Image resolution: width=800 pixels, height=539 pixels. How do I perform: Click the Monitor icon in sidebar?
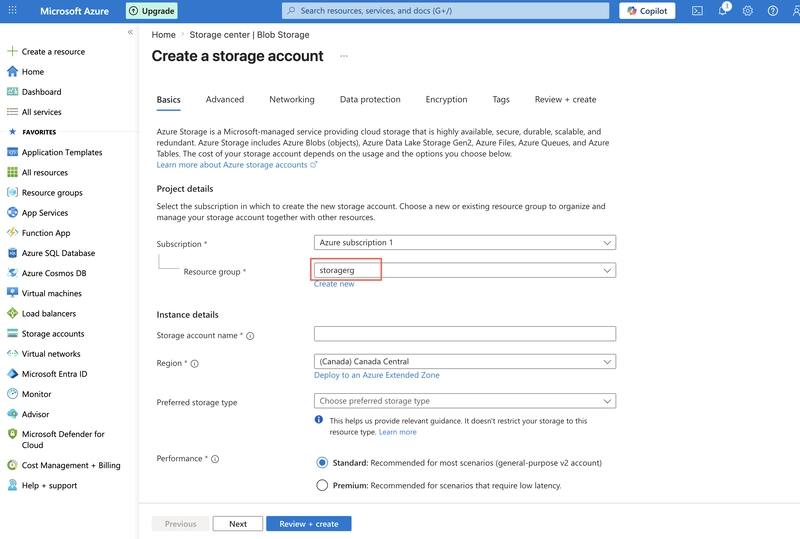pyautogui.click(x=12, y=394)
